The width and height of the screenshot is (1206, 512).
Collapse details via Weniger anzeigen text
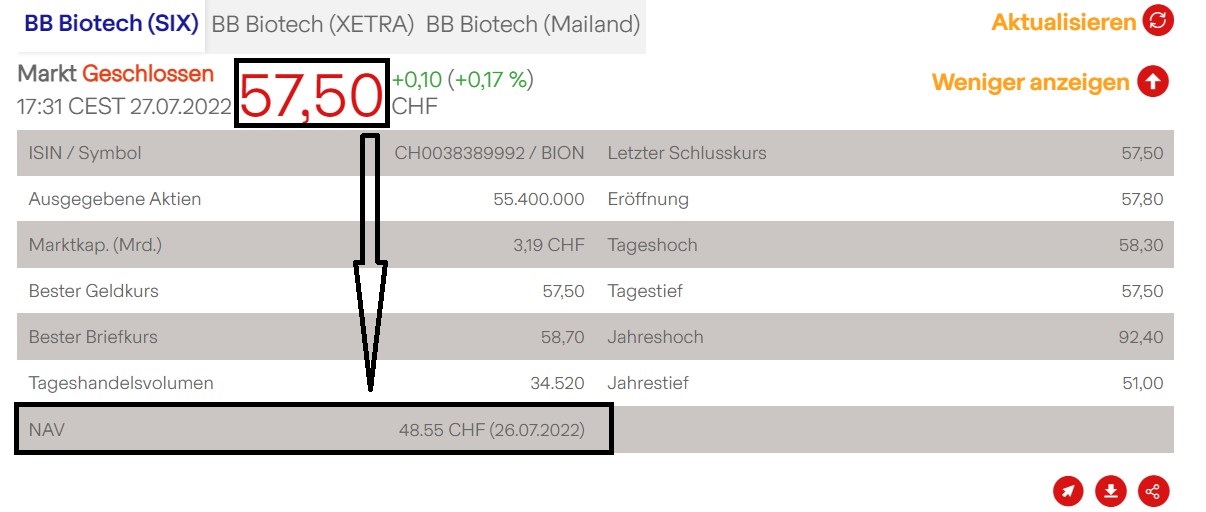1030,82
